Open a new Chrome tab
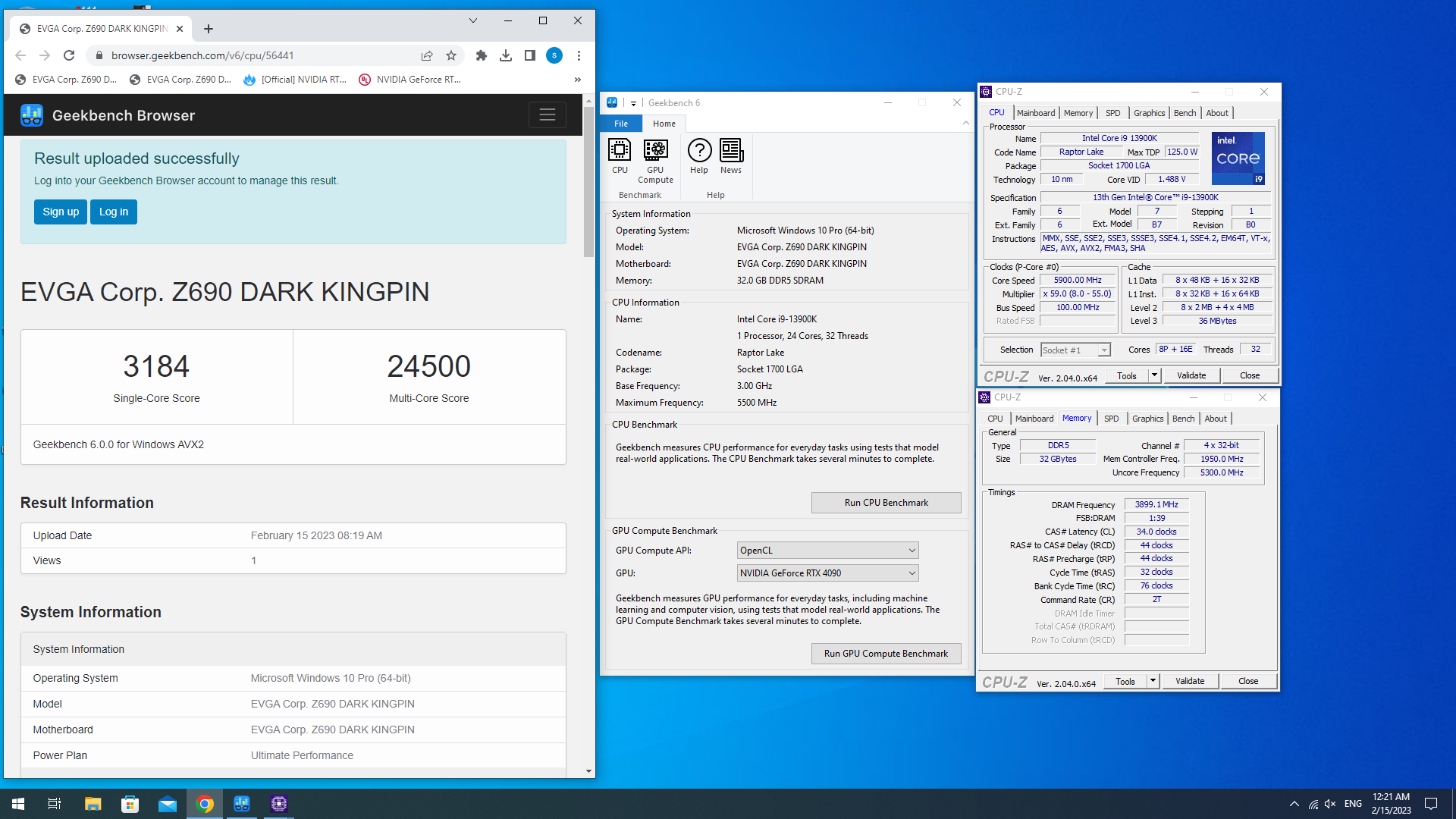 coord(209,29)
